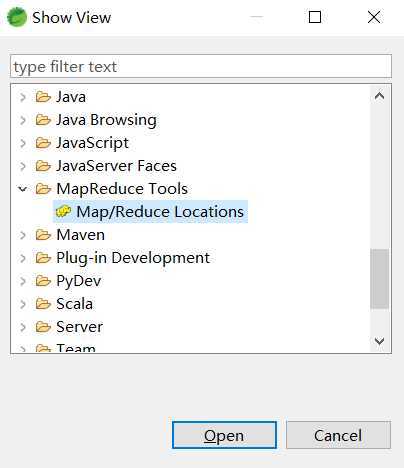Click the JavaScript folder icon
The width and height of the screenshot is (404, 468).
pos(43,143)
